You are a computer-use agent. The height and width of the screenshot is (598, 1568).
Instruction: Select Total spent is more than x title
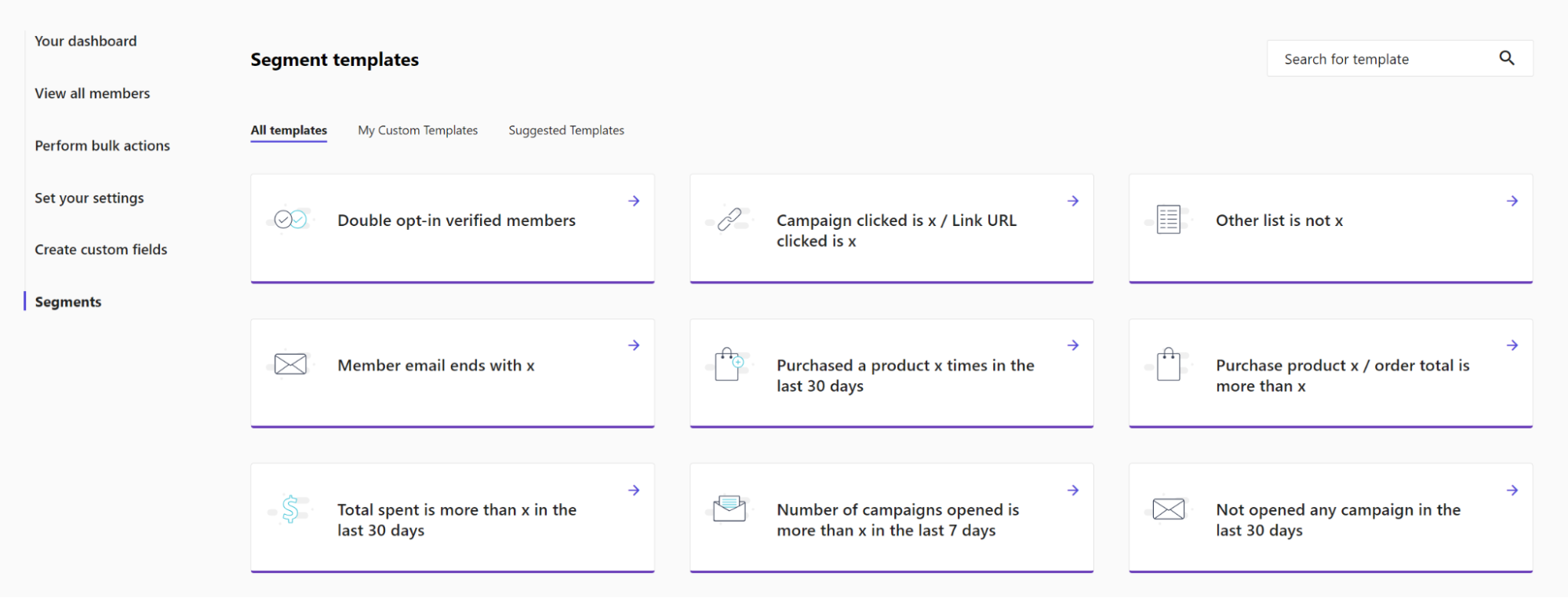point(457,520)
